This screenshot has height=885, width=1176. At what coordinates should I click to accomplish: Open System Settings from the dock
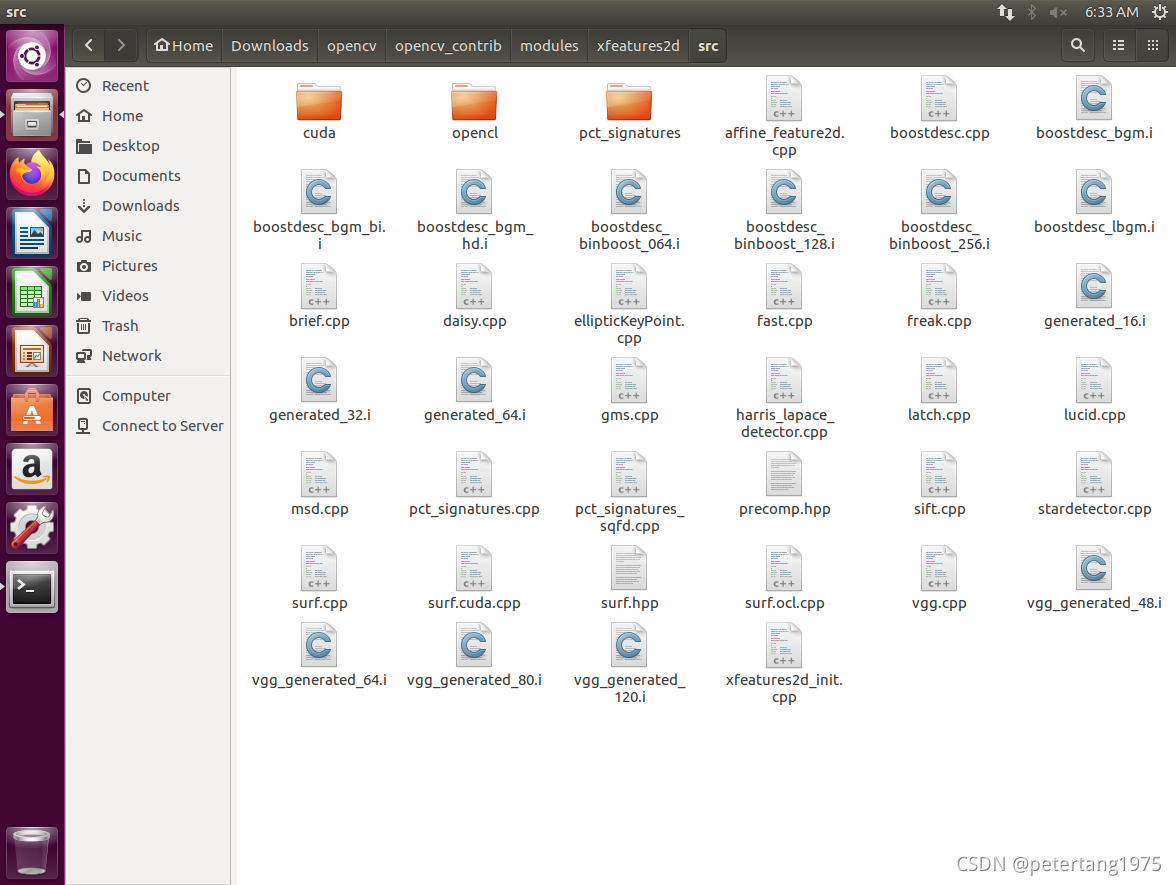(x=32, y=528)
